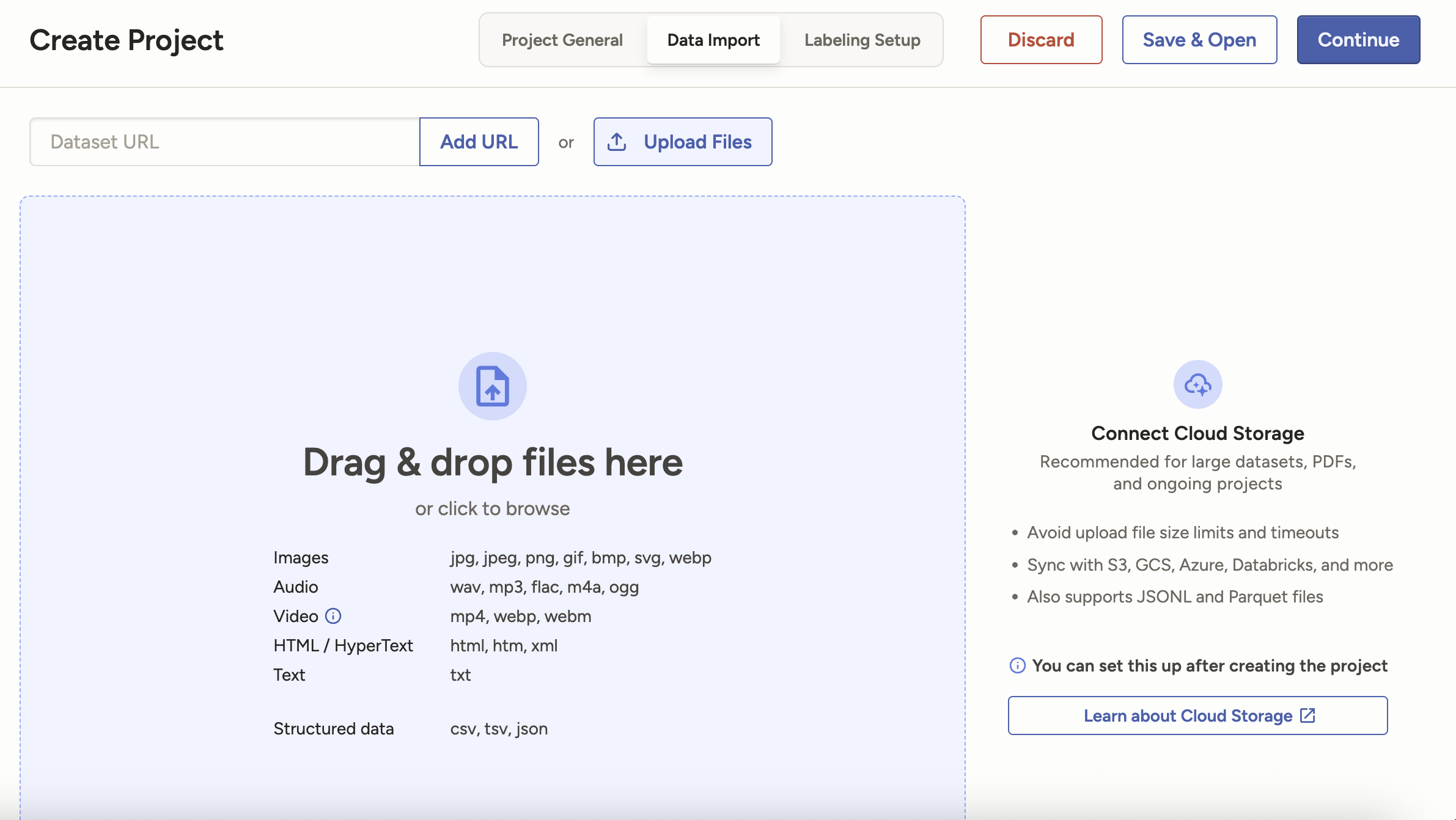
Task: Focus the Dataset URL input field
Action: coord(224,142)
